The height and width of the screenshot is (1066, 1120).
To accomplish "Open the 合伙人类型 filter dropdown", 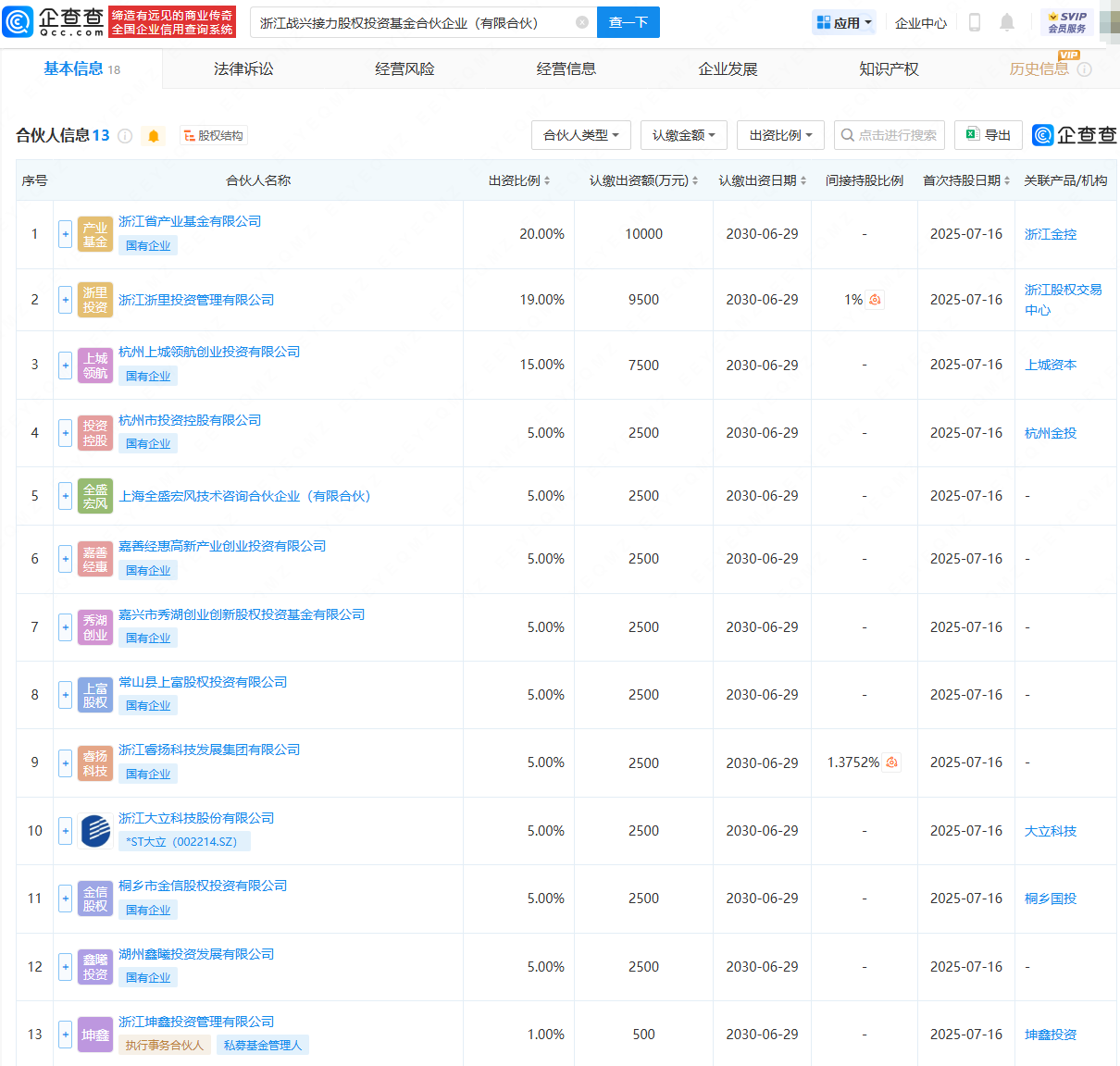I will click(581, 135).
